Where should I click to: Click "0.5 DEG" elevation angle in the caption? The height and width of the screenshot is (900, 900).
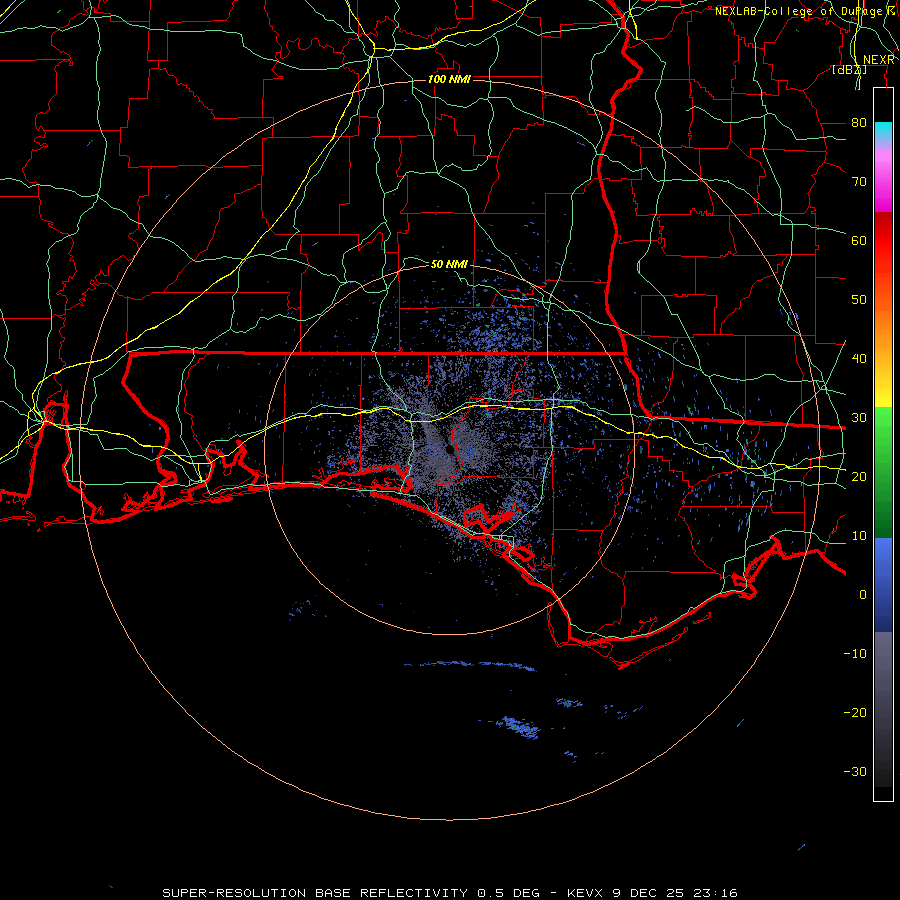[509, 893]
